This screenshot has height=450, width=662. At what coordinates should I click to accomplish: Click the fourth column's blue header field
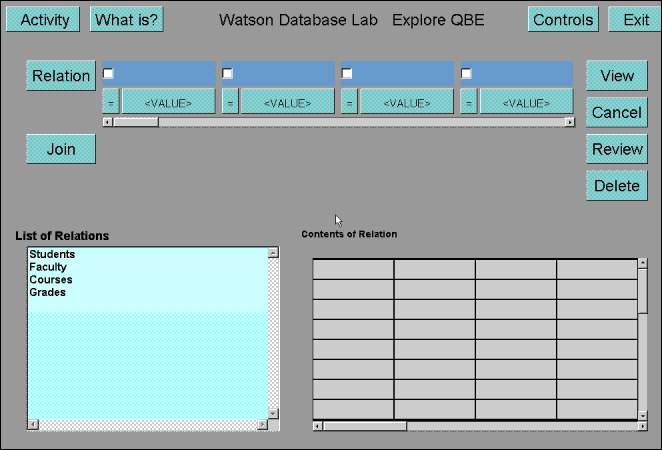pyautogui.click(x=517, y=74)
